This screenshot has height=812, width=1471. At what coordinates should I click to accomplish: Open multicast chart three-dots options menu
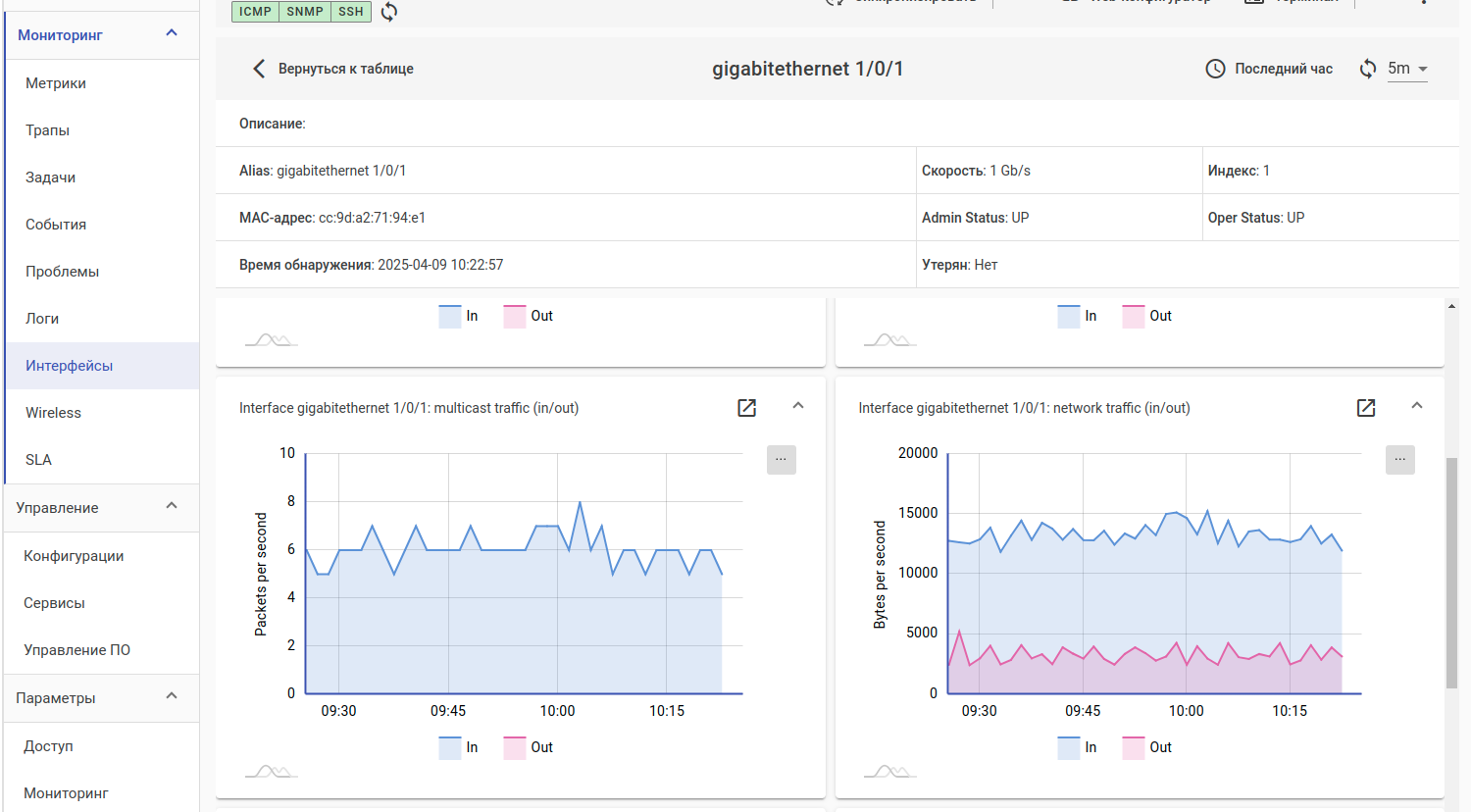(x=781, y=459)
